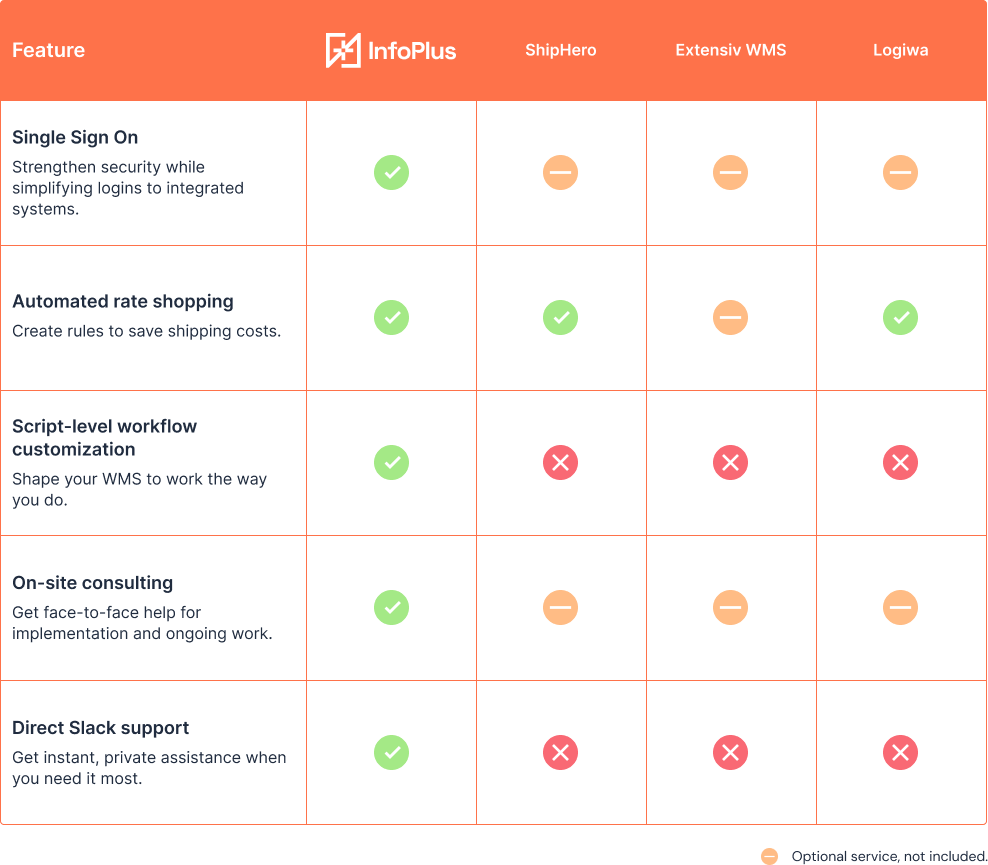The image size is (988, 865).
Task: Click the orange legend icon for optional service
Action: 769,856
